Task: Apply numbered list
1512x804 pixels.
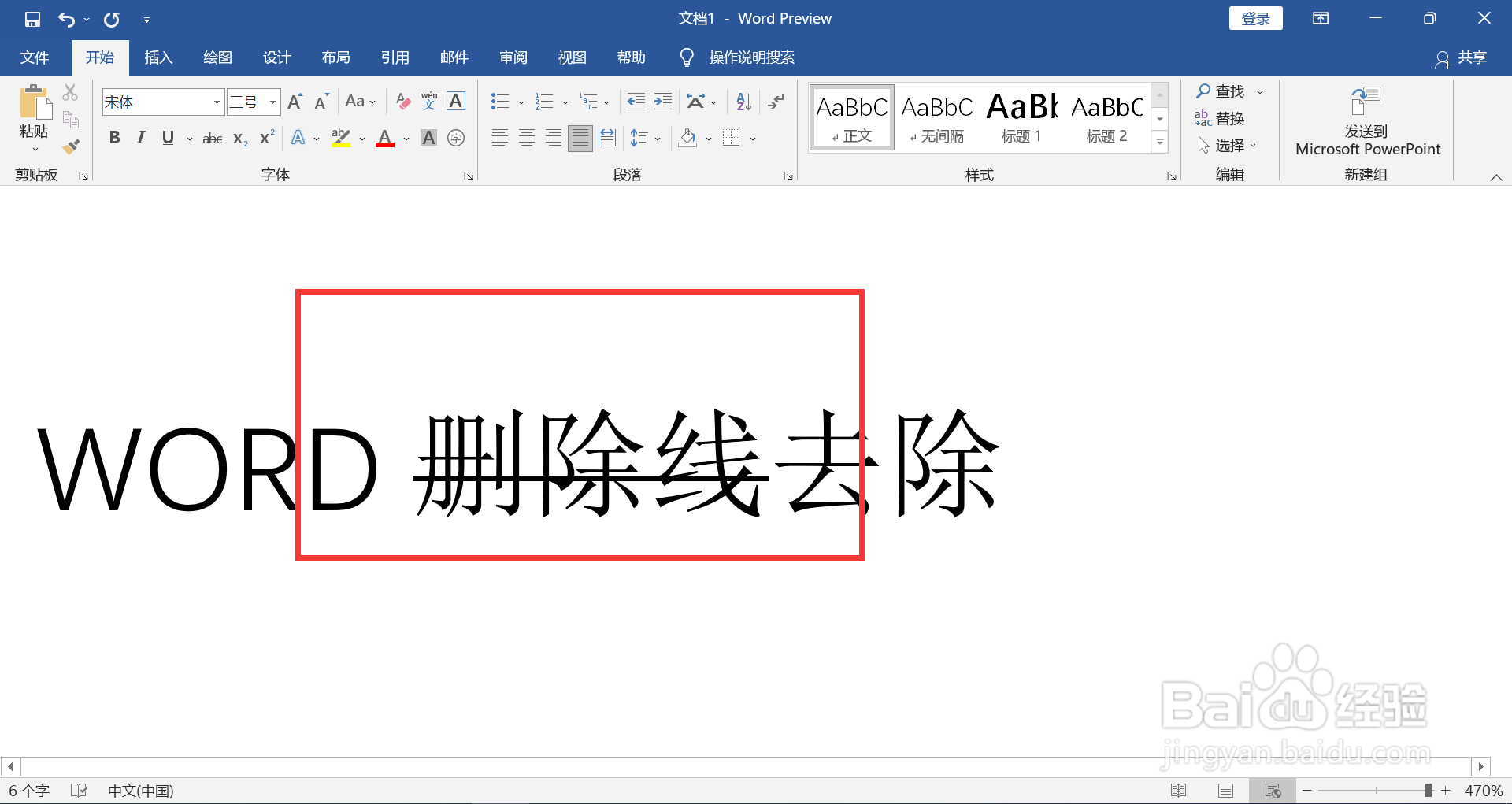Action: click(x=544, y=102)
